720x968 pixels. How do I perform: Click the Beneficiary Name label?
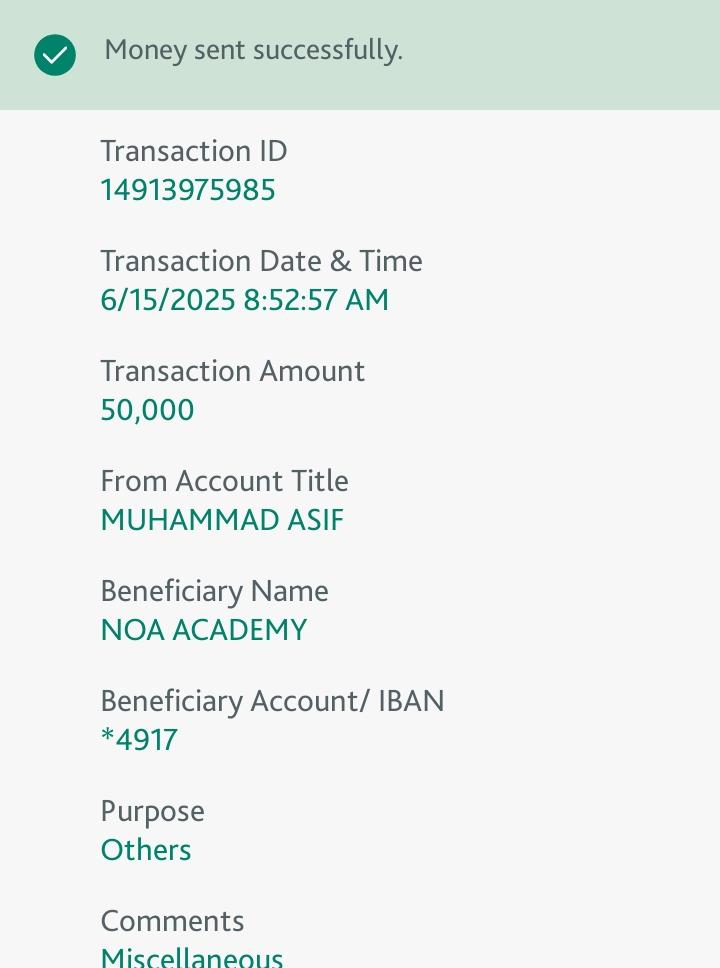coord(214,591)
